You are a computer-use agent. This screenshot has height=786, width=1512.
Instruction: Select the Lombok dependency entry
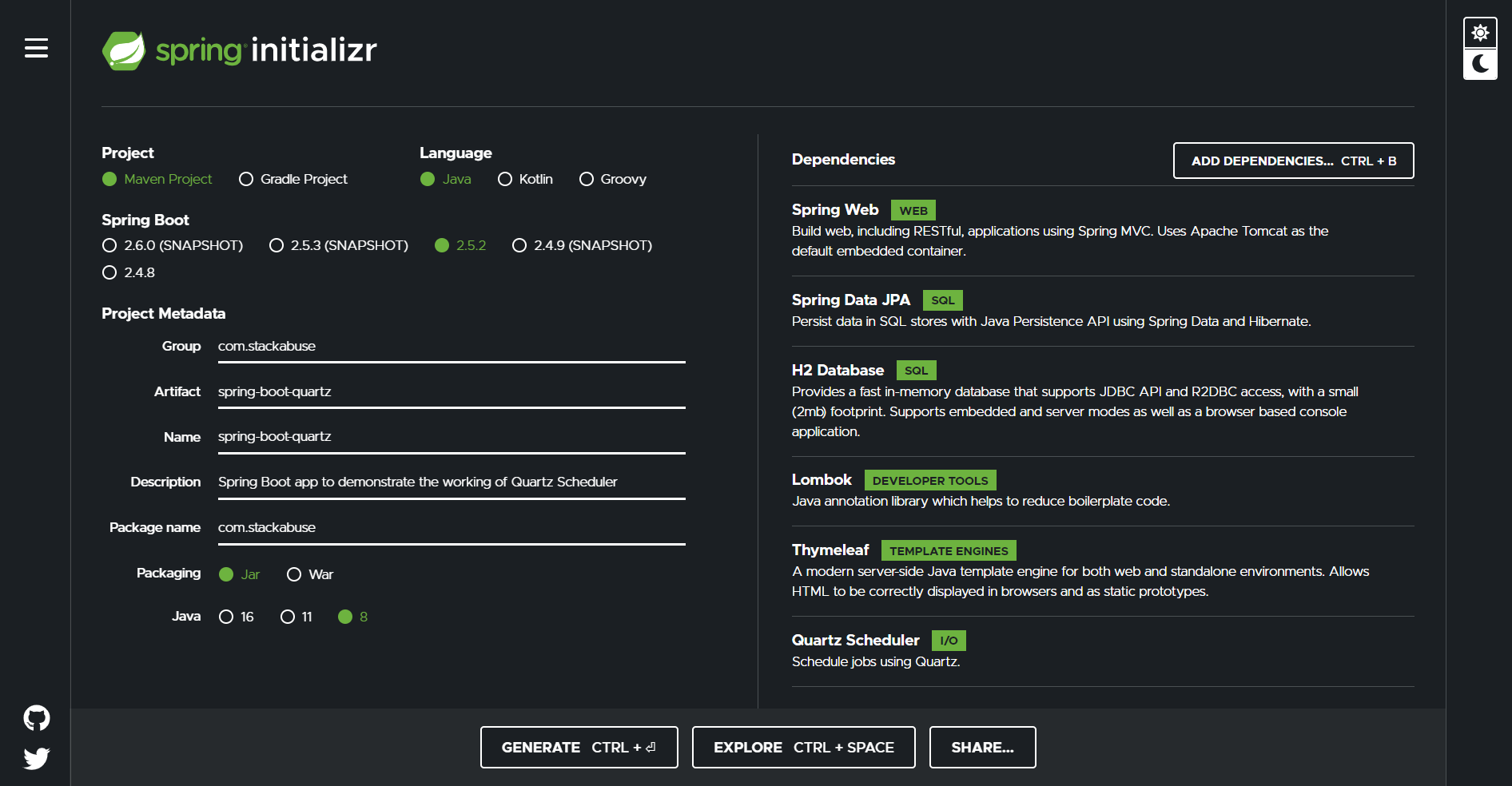[x=1103, y=490]
